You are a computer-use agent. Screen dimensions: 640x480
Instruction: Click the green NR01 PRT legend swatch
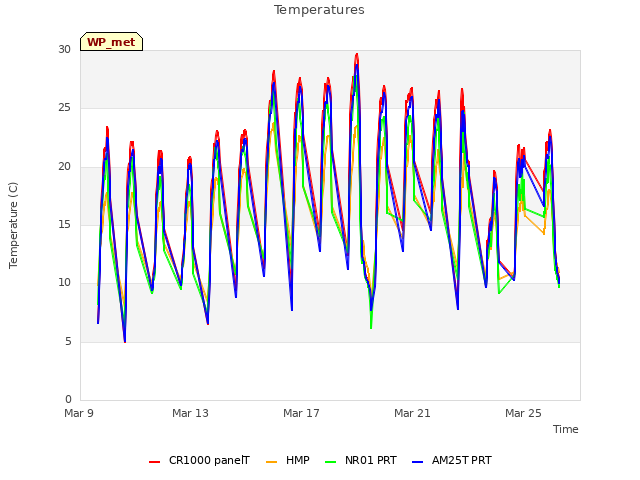pos(331,462)
